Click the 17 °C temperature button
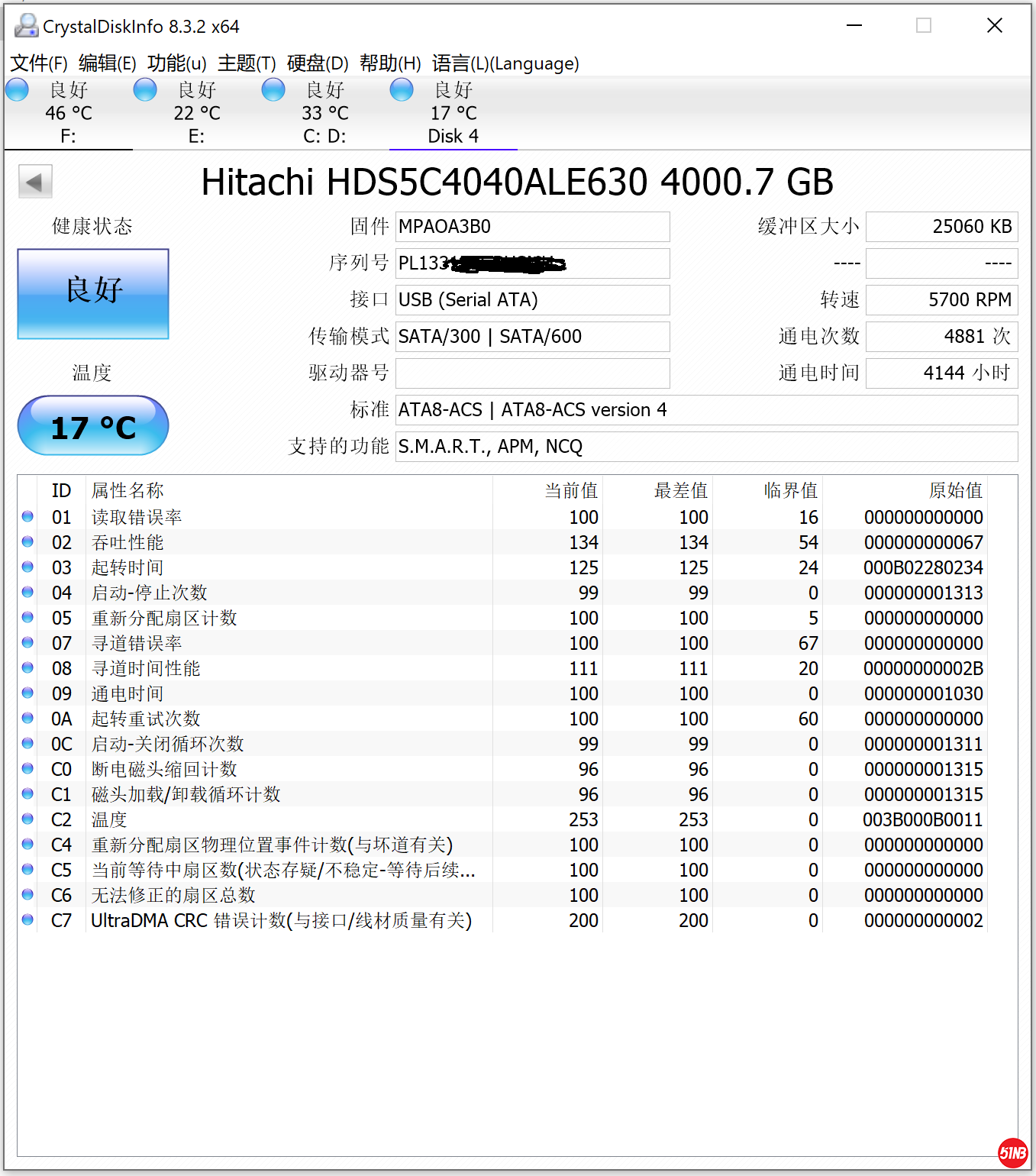 pyautogui.click(x=93, y=426)
